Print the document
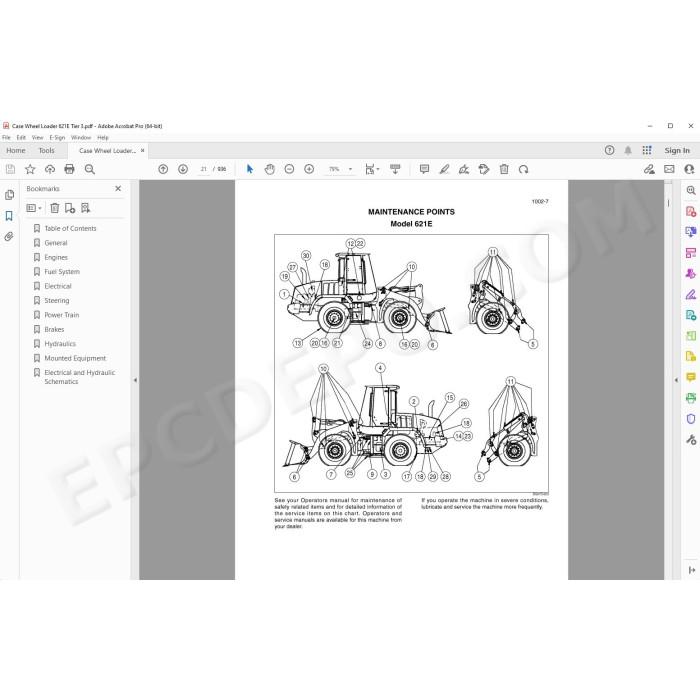 69,169
